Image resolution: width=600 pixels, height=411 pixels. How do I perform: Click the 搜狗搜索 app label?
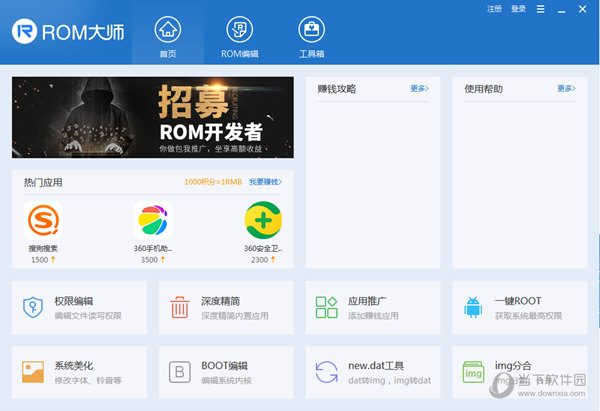43,248
